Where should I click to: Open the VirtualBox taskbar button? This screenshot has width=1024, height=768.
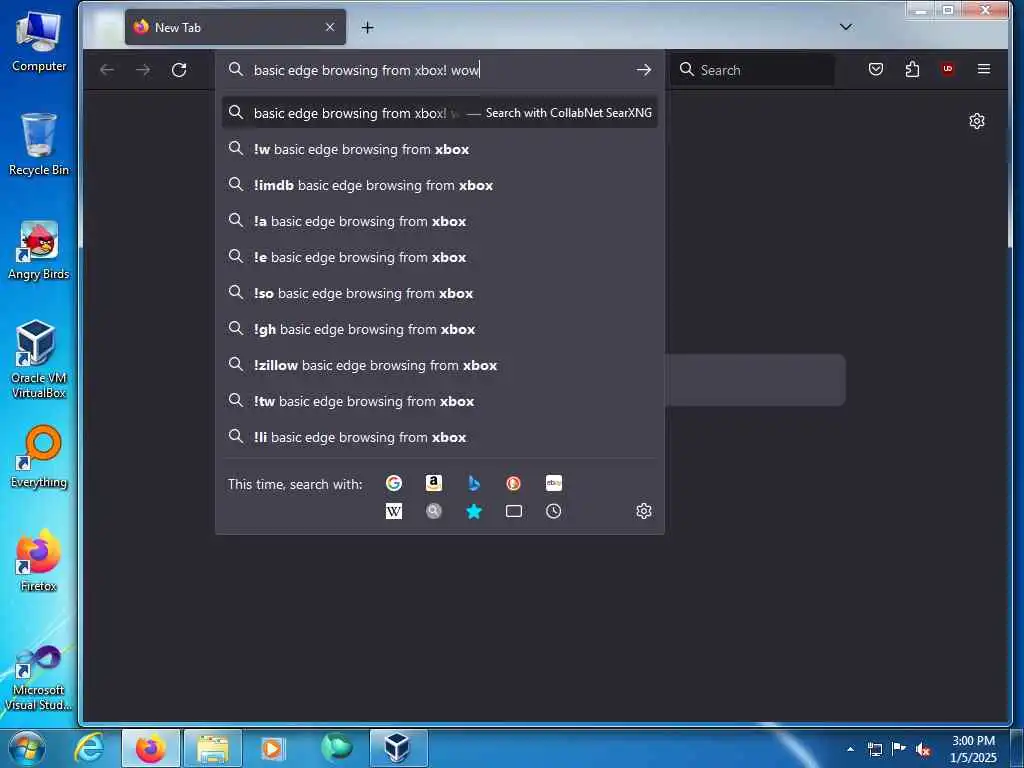398,748
